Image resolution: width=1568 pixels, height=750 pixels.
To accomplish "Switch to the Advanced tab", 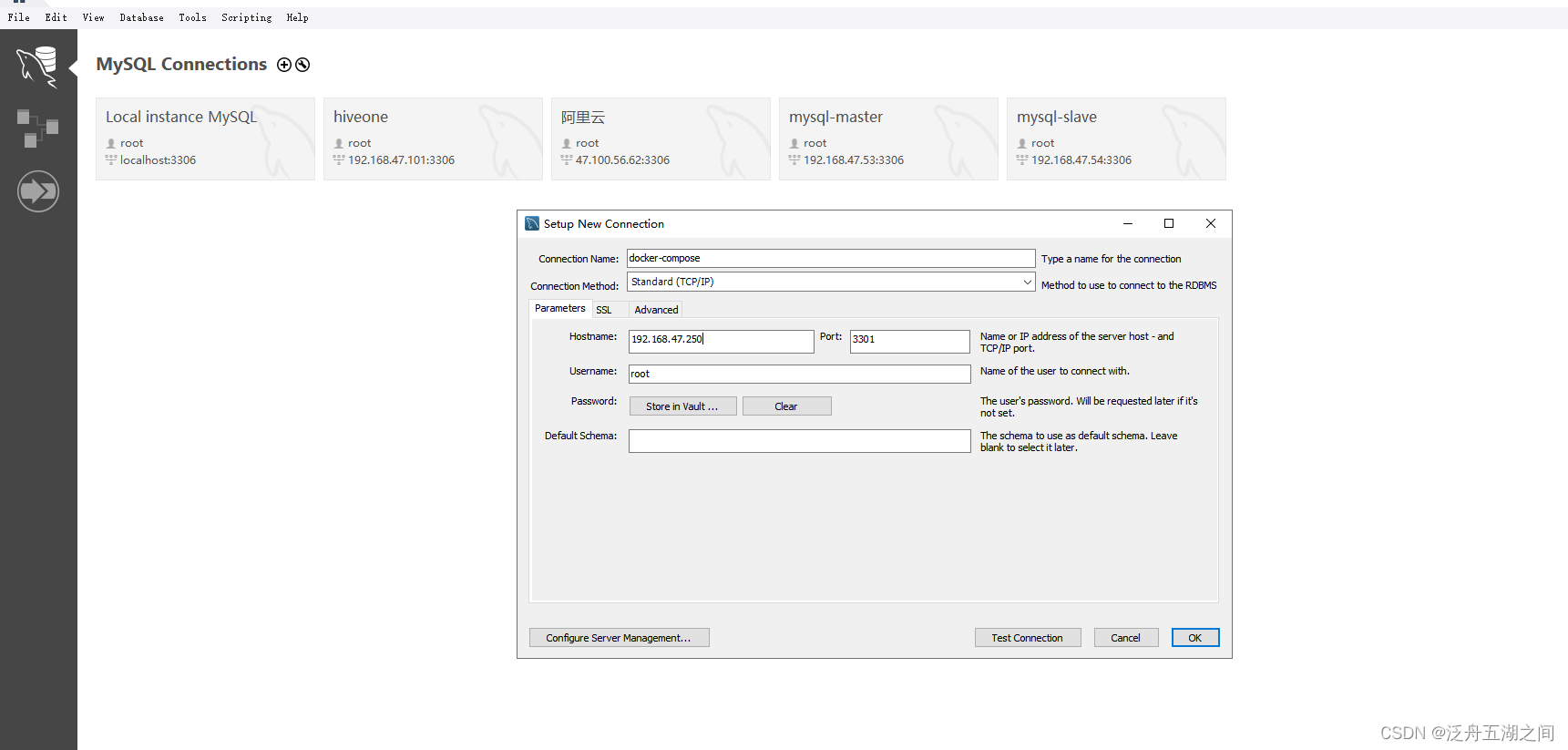I will pos(656,310).
